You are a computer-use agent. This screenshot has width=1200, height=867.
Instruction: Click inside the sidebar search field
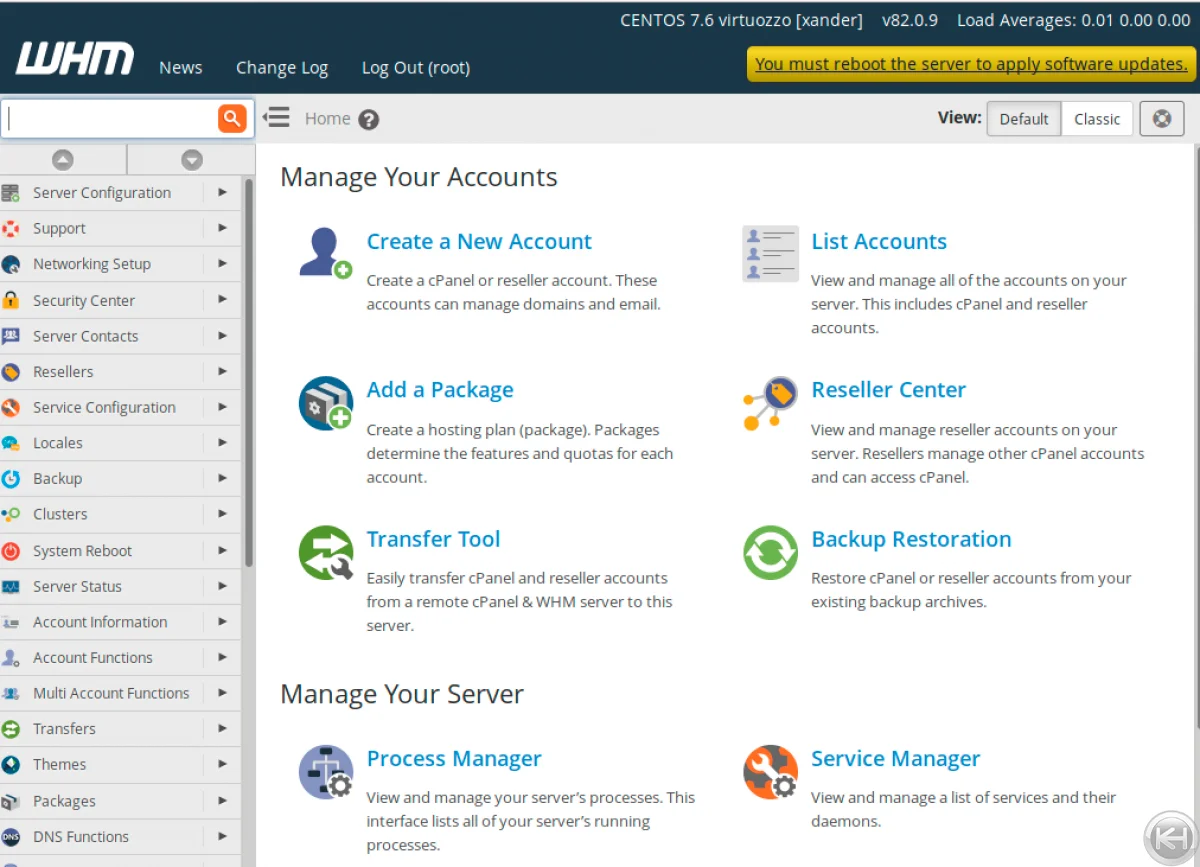pos(110,119)
